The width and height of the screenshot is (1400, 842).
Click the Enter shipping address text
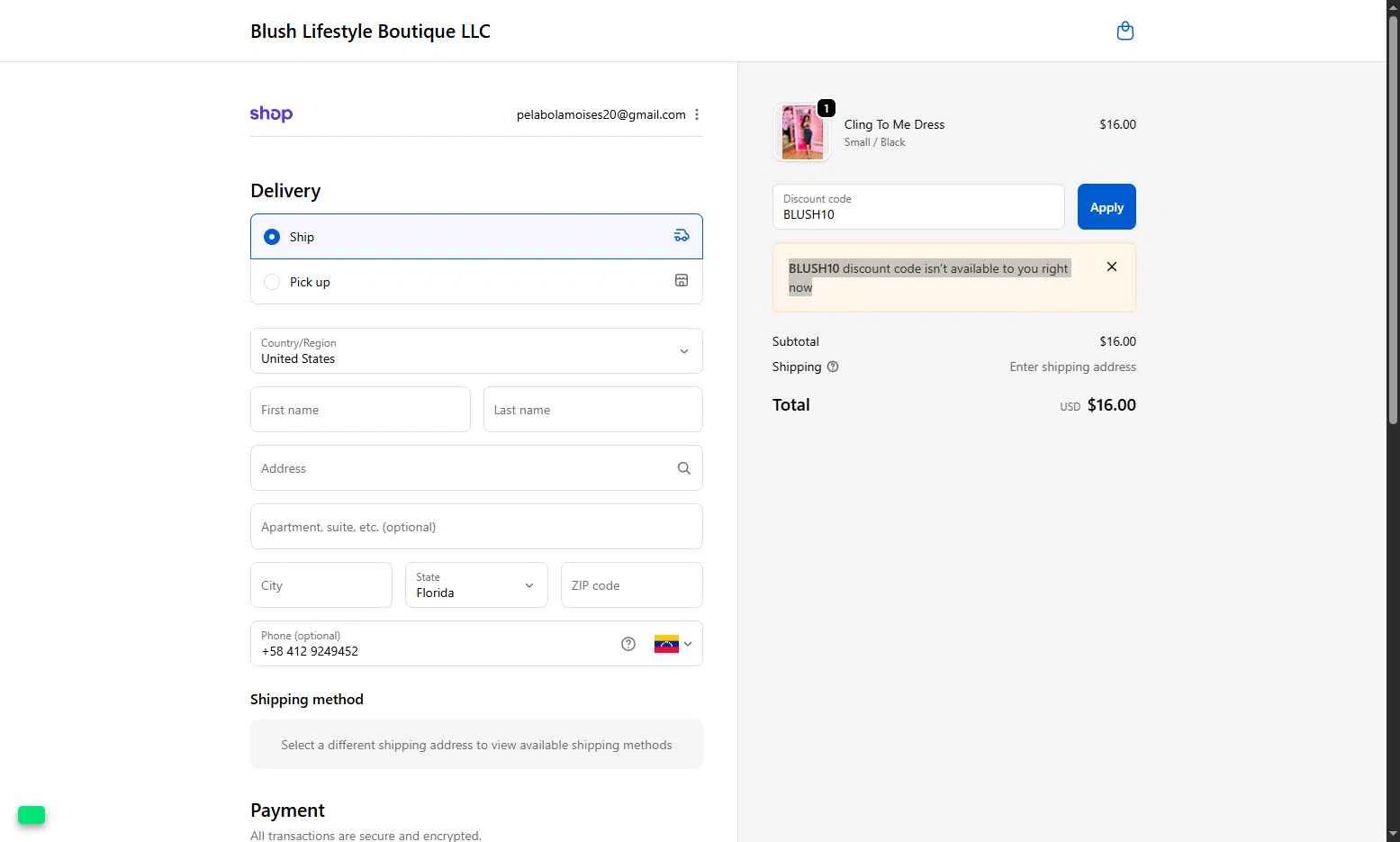coord(1072,367)
